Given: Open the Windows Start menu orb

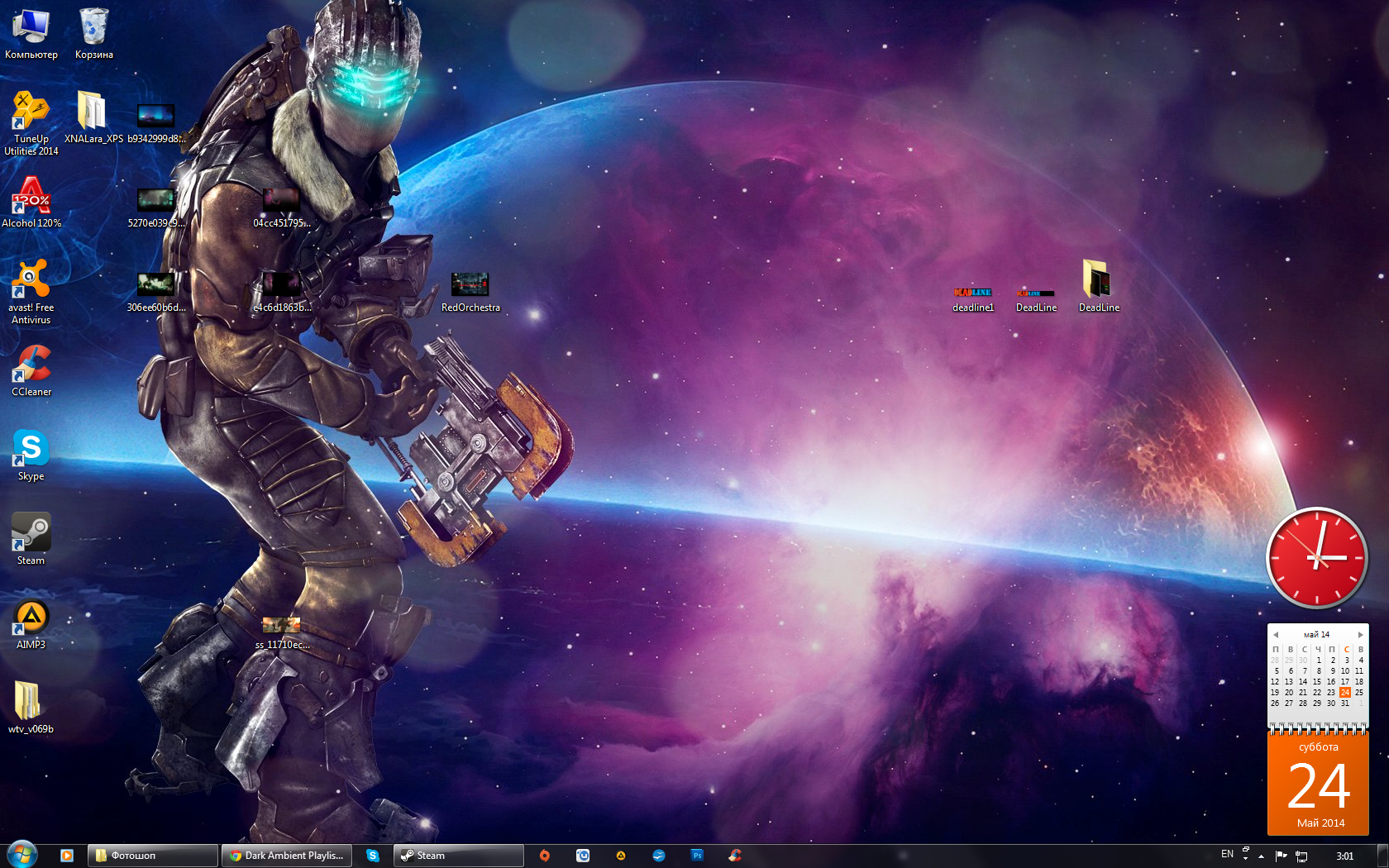Looking at the screenshot, I should 22,855.
